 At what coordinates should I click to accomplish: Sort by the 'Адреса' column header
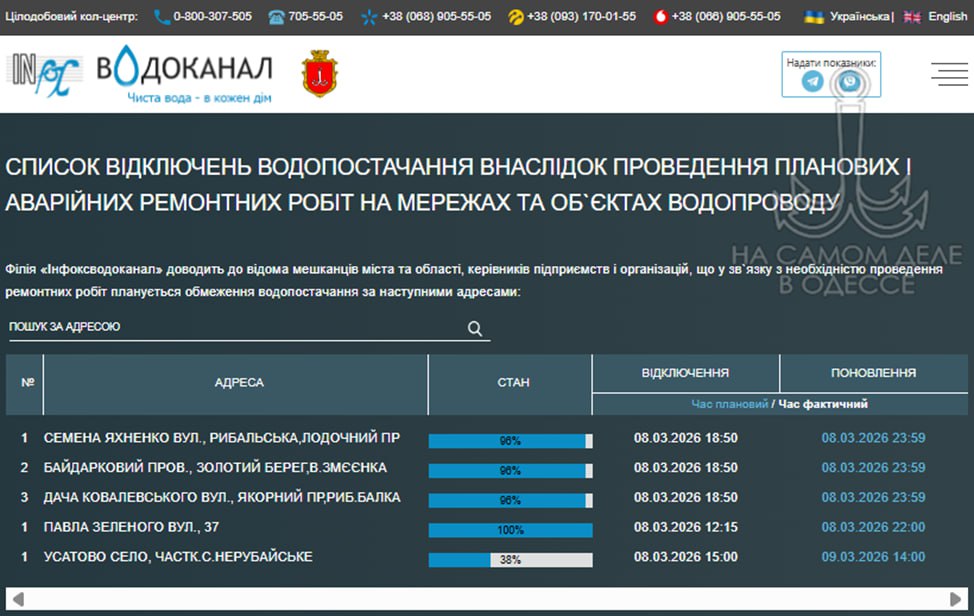coord(239,383)
